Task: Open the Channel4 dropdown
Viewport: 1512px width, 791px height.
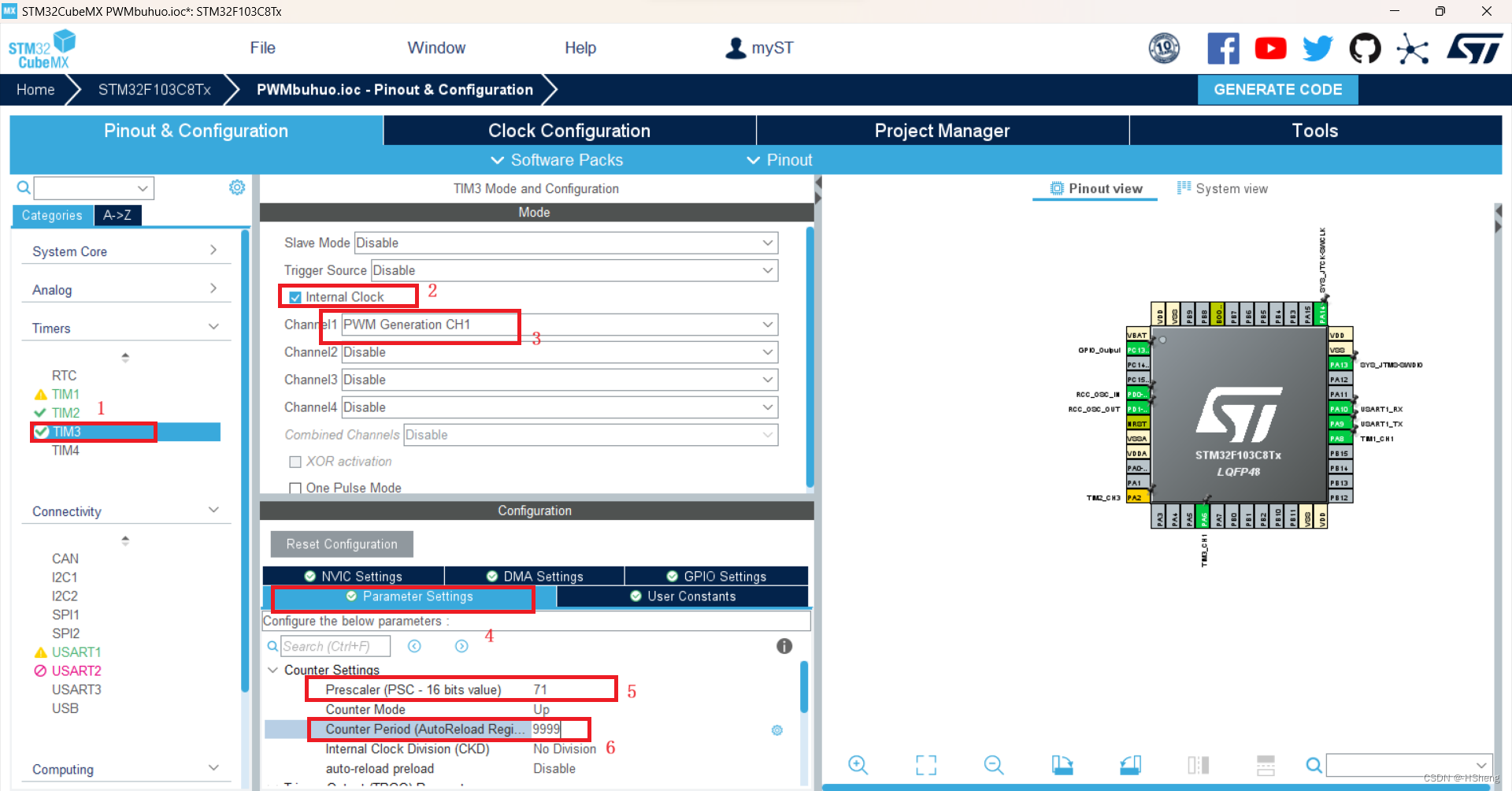Action: tap(559, 407)
